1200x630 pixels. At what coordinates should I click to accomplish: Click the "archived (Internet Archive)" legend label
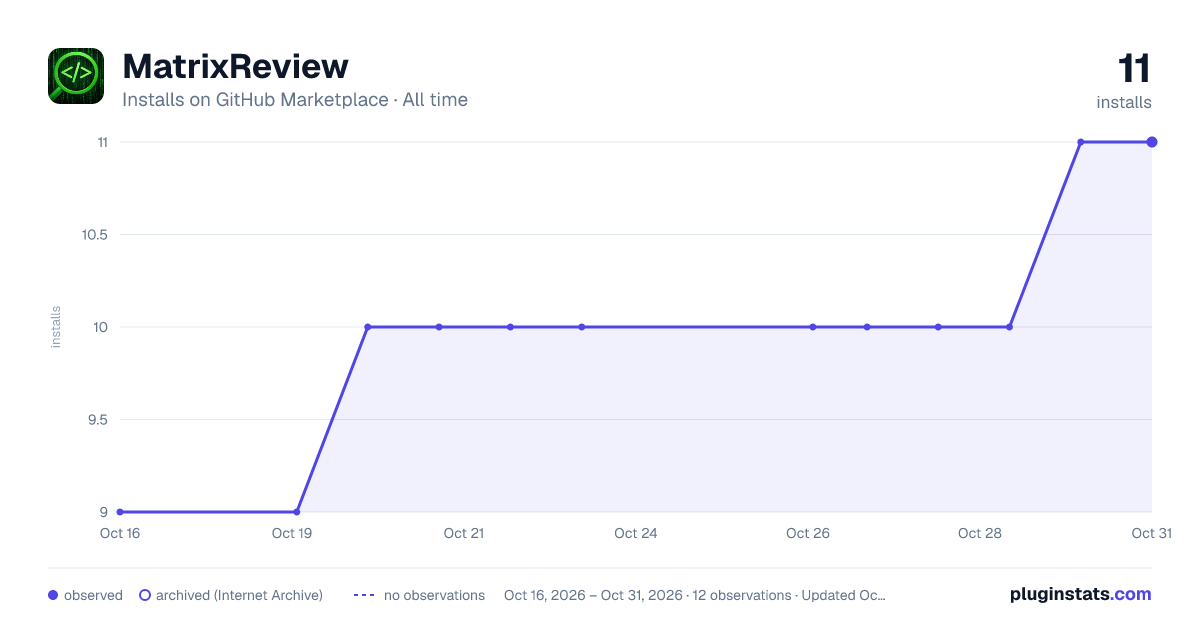coord(239,595)
